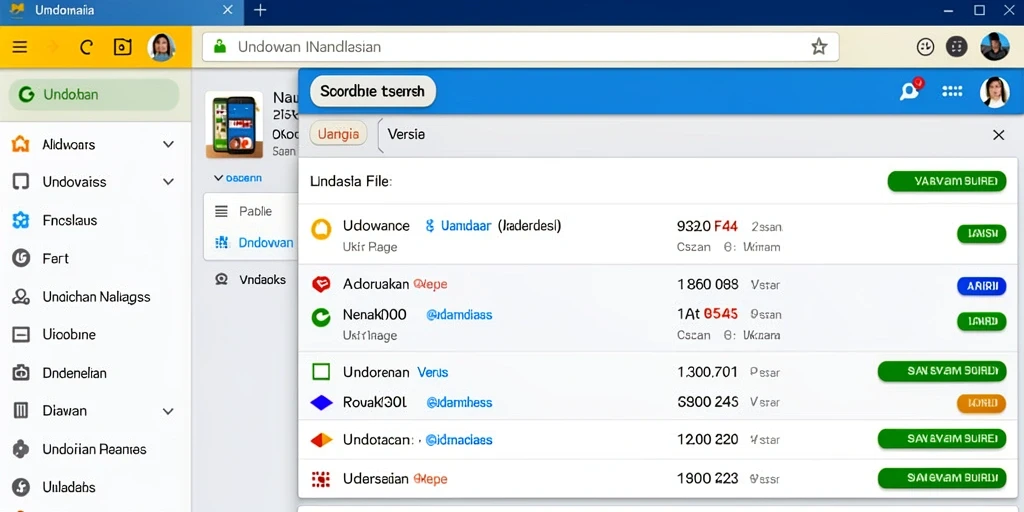Click the hamburger menu icon in yellow toolbar
1024x512 pixels.
coord(20,47)
